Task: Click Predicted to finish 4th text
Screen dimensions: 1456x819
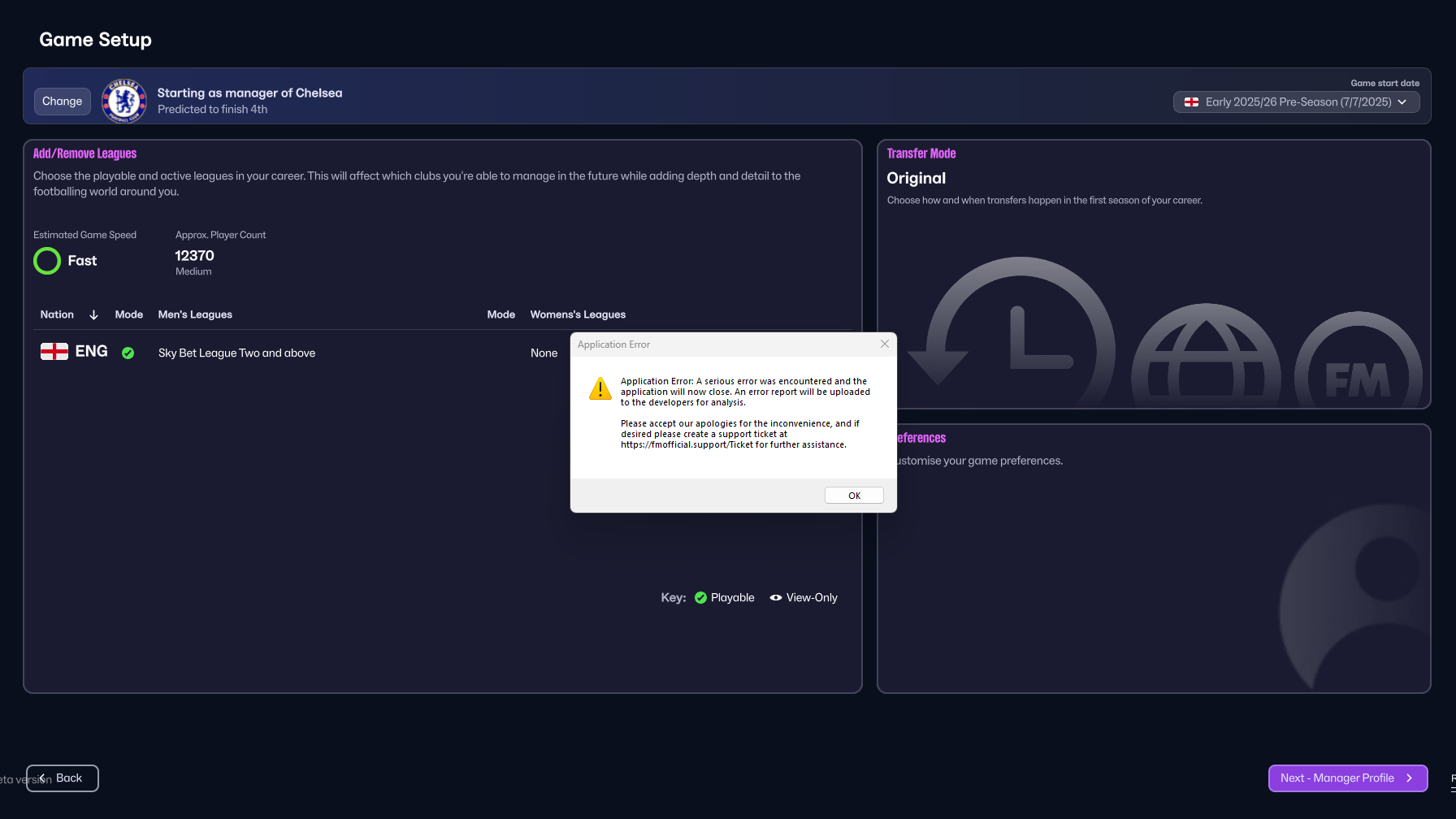Action: pyautogui.click(x=212, y=109)
